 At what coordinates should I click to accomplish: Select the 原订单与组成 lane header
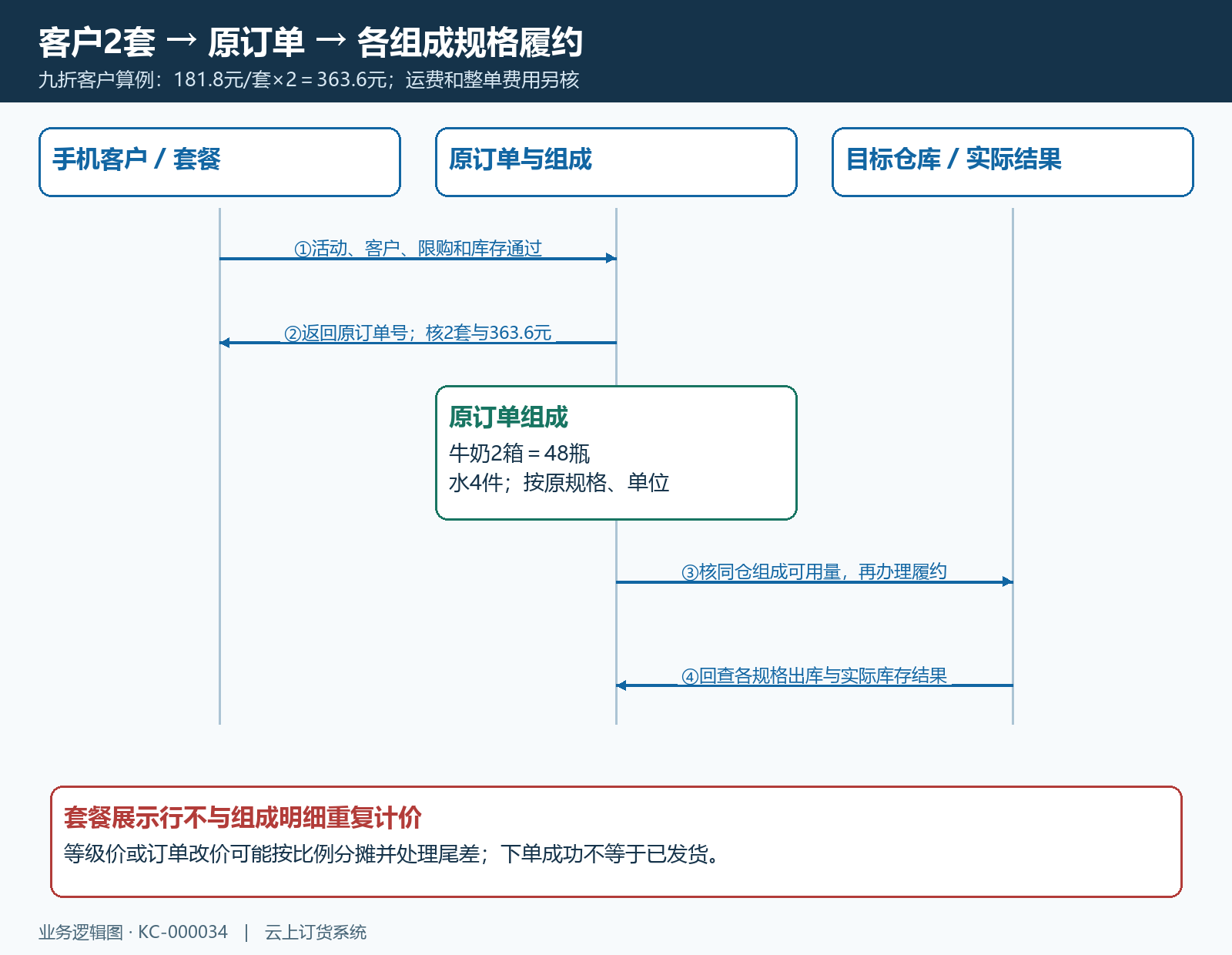pyautogui.click(x=616, y=162)
